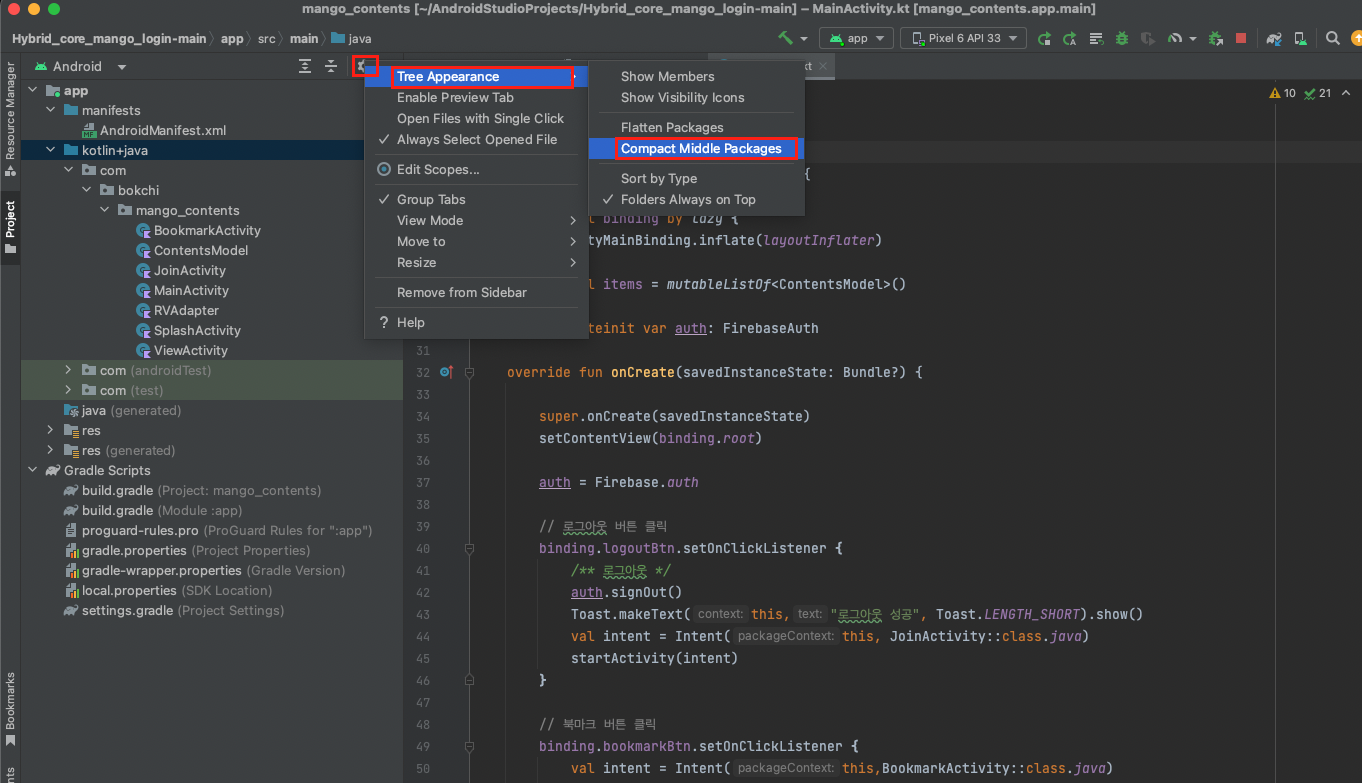The image size is (1362, 783).
Task: Click the Search Everywhere magnifier icon
Action: (x=1332, y=39)
